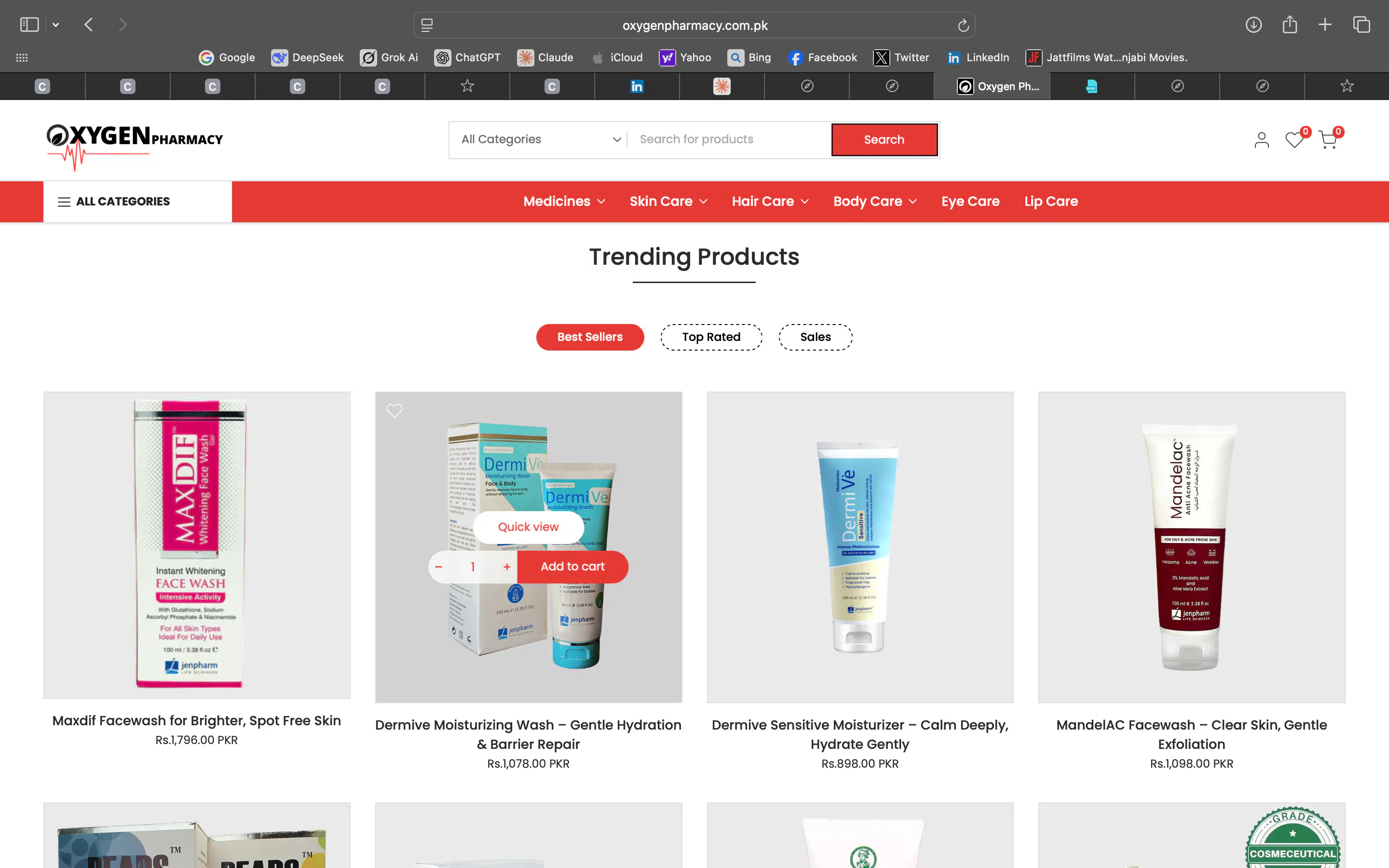
Task: Open the wishlist heart icon in header
Action: point(1294,139)
